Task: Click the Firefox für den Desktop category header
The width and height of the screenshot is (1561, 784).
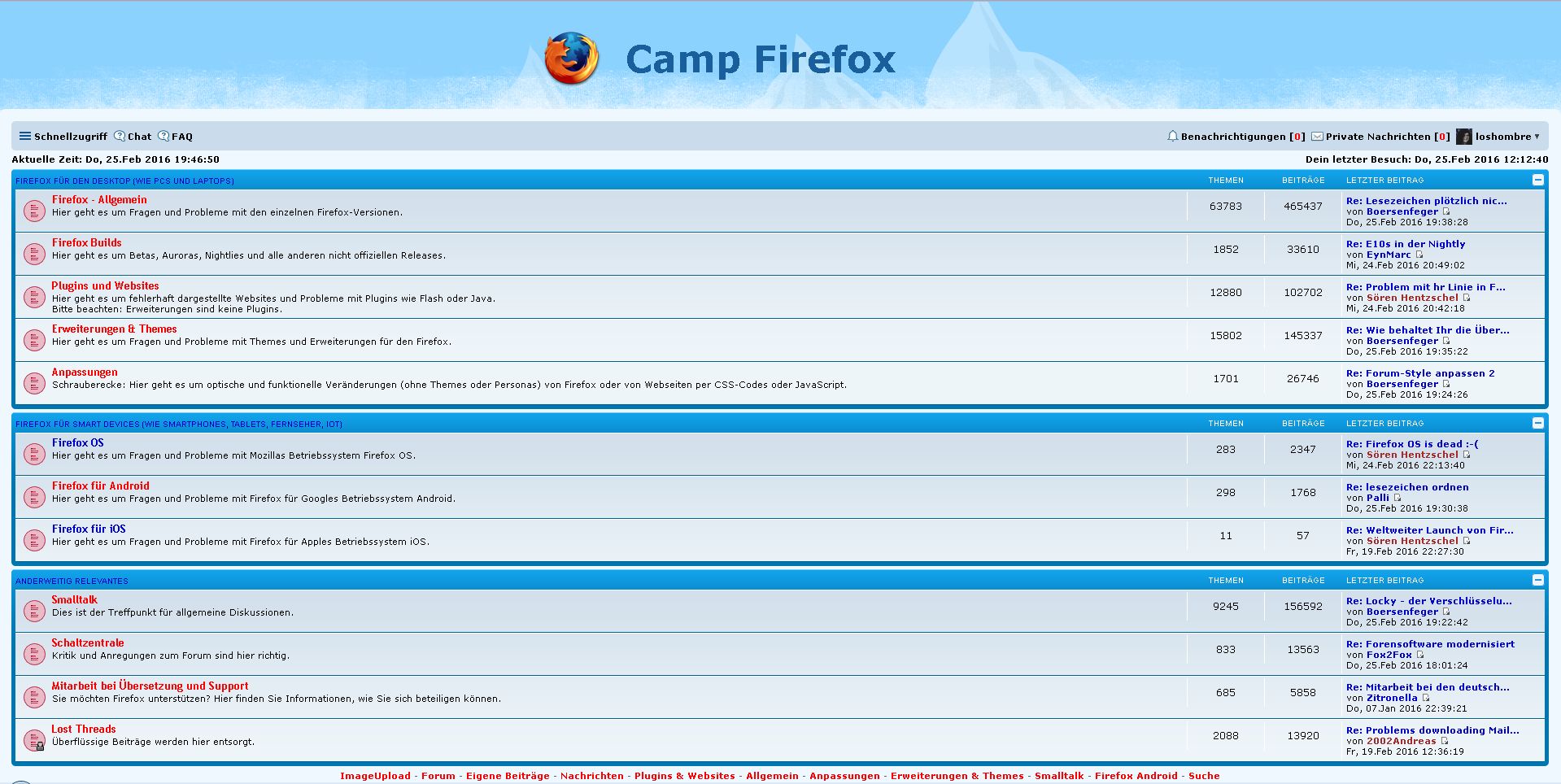Action: tap(124, 181)
